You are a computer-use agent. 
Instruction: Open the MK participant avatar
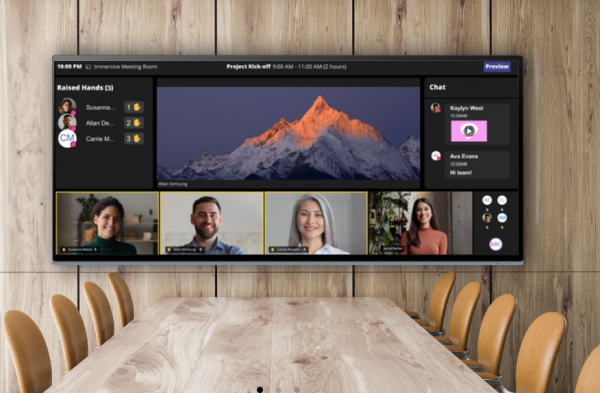(x=496, y=244)
